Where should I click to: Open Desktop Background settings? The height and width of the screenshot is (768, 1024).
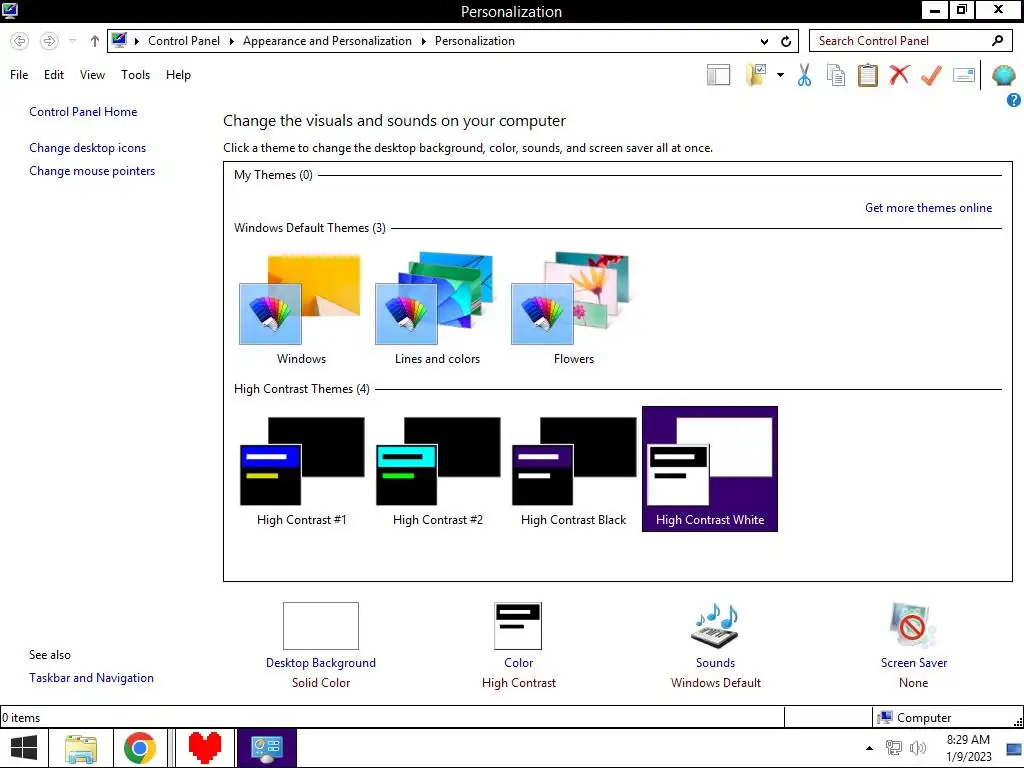tap(321, 645)
